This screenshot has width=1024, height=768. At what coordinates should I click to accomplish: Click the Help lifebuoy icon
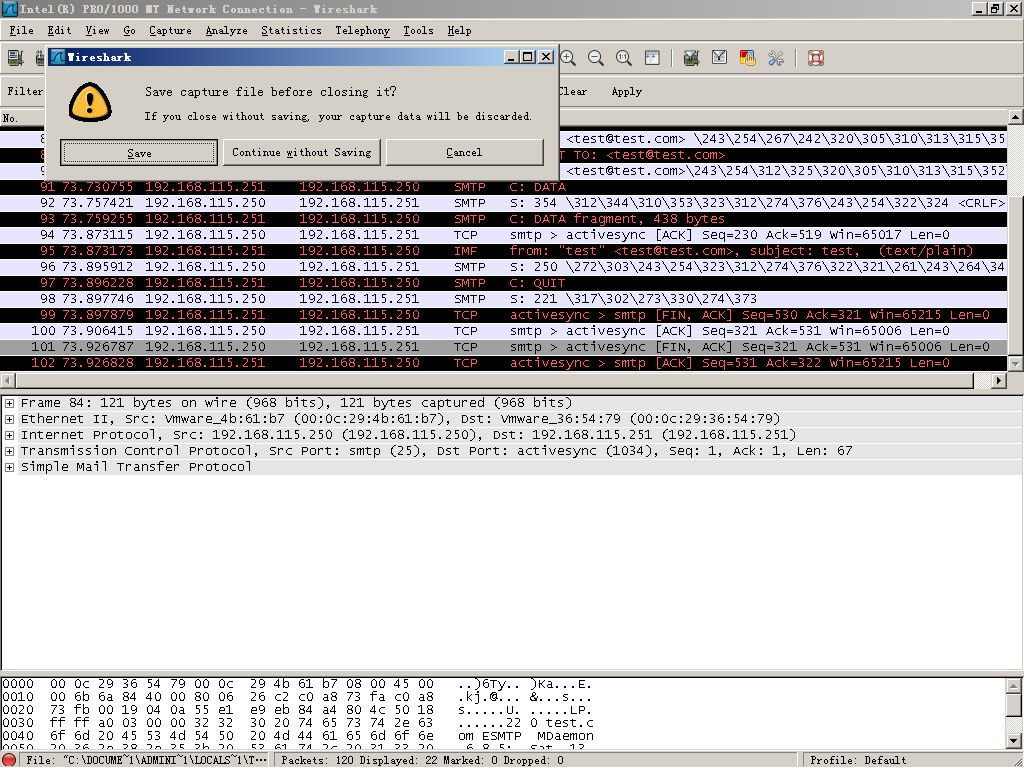pos(816,57)
